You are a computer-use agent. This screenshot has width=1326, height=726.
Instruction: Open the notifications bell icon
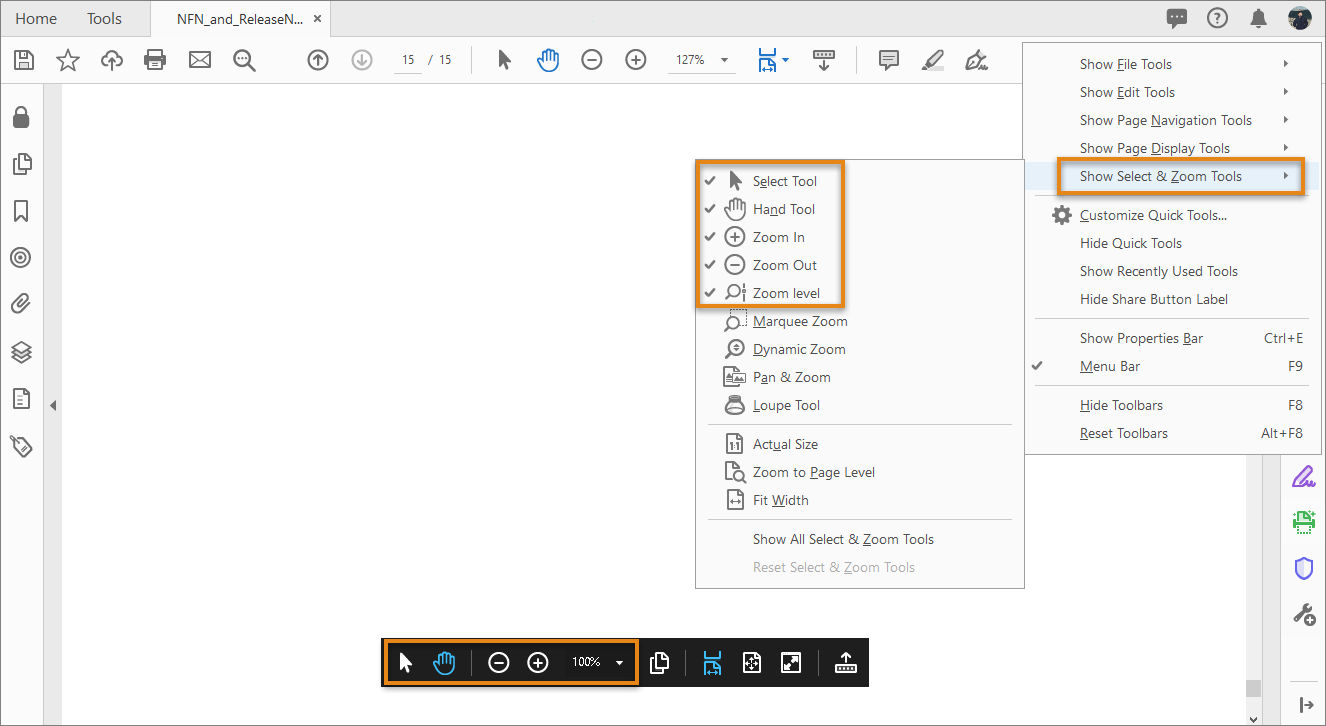[x=1259, y=18]
